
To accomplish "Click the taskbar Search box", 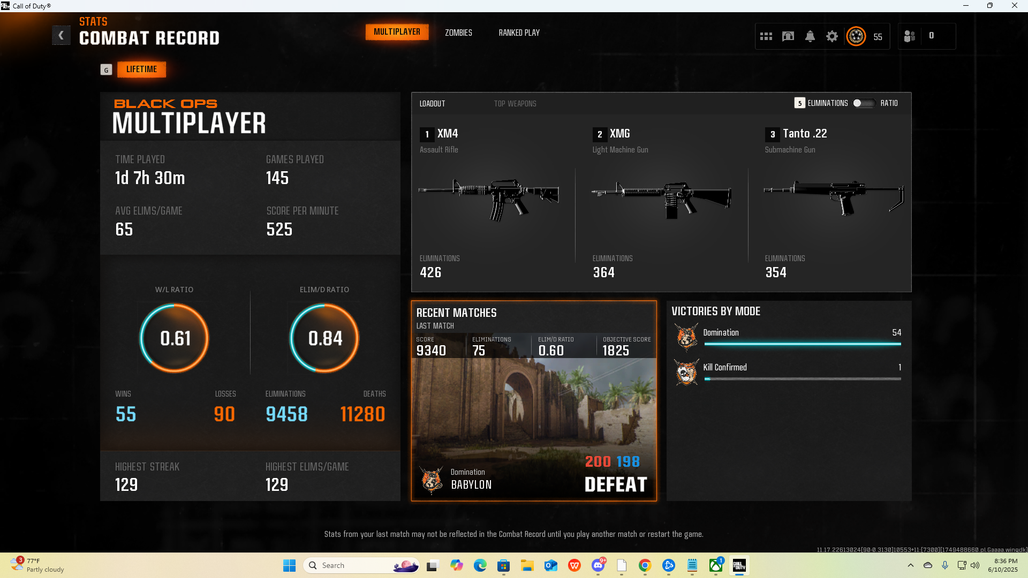I will click(x=363, y=566).
